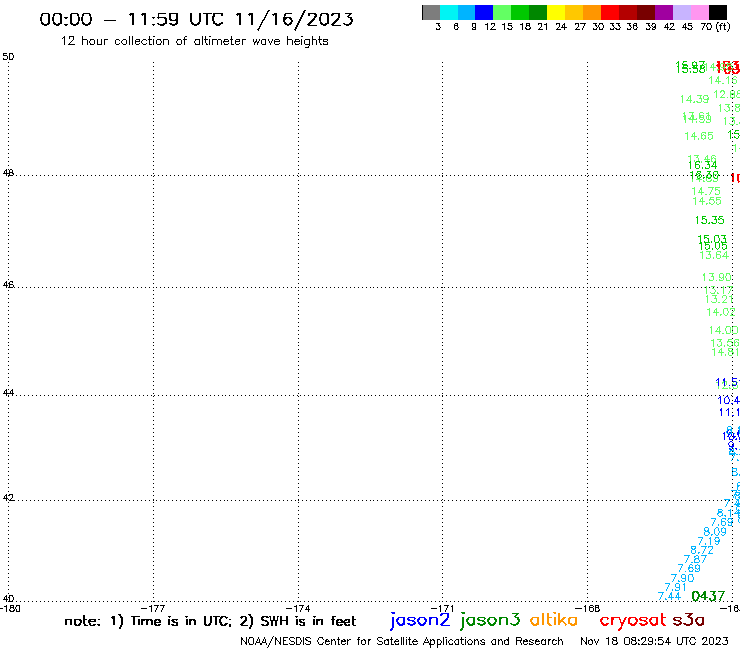Click the wave height value 14.81
Viewport: 740px width, 650px height.
pyautogui.click(x=725, y=352)
